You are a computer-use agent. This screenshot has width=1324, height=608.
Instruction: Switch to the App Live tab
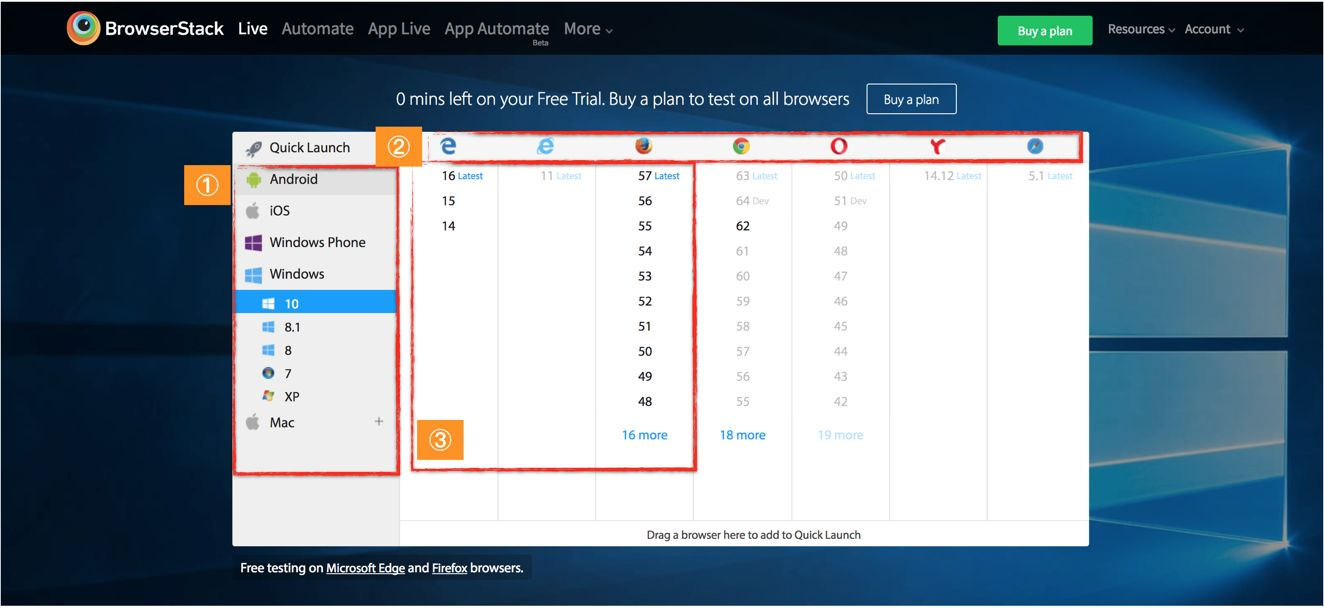399,29
